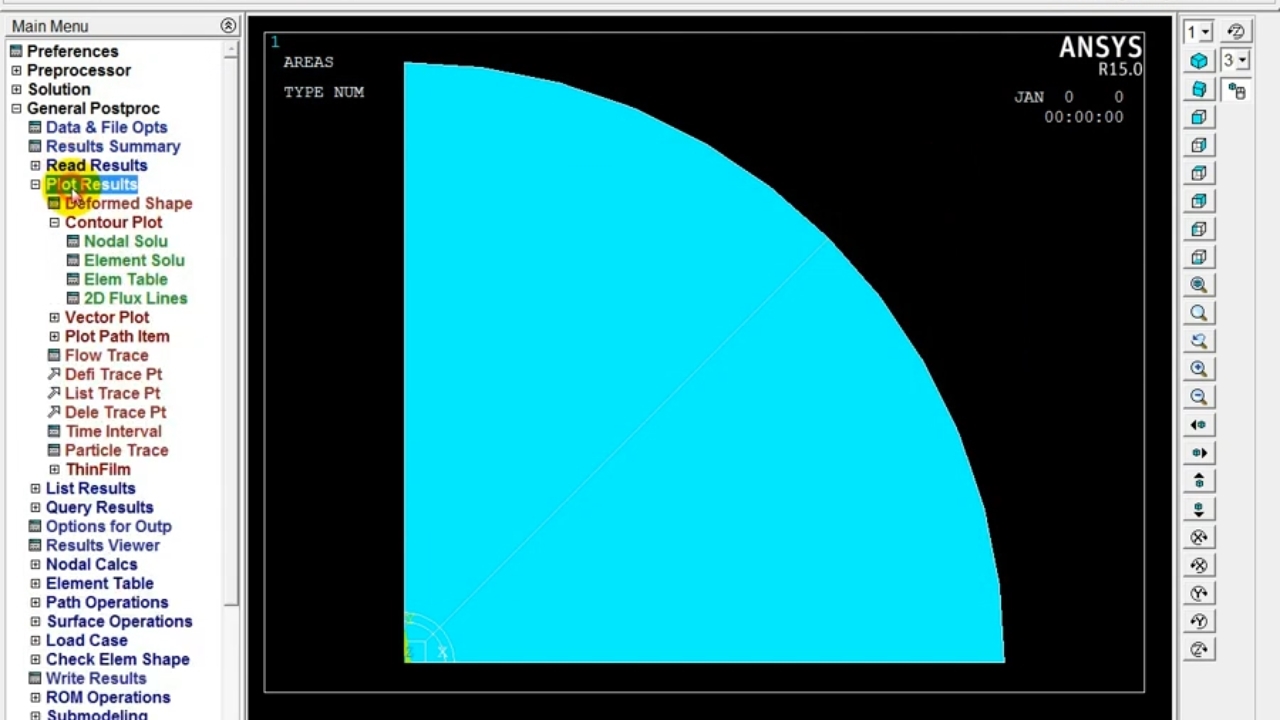Click the Zoom In magnifier icon

pos(1199,369)
